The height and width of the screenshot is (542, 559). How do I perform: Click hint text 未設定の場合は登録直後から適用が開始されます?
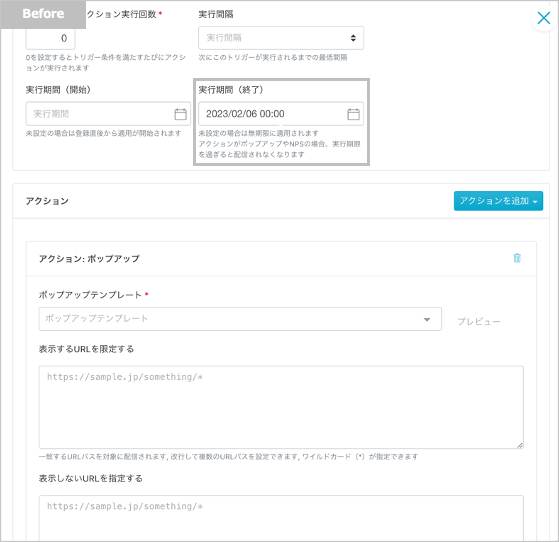[103, 133]
